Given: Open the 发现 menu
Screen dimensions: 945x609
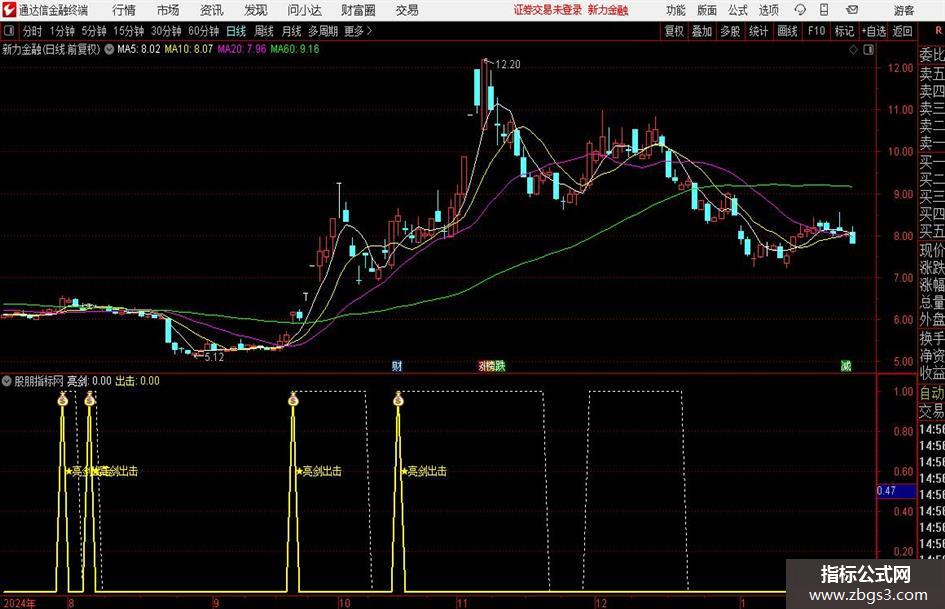Looking at the screenshot, I should 256,10.
